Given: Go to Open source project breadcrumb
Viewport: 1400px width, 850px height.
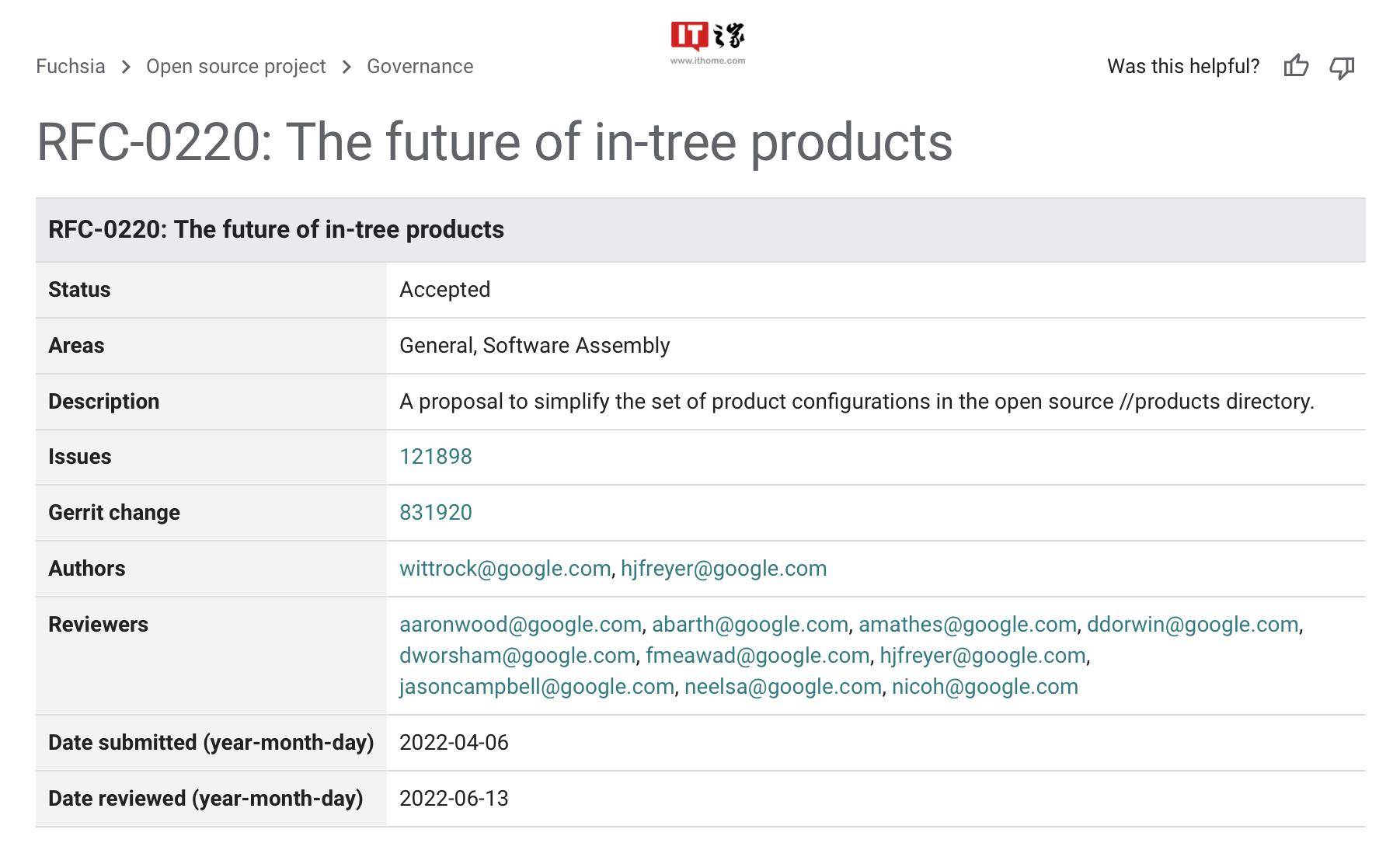Looking at the screenshot, I should [236, 67].
